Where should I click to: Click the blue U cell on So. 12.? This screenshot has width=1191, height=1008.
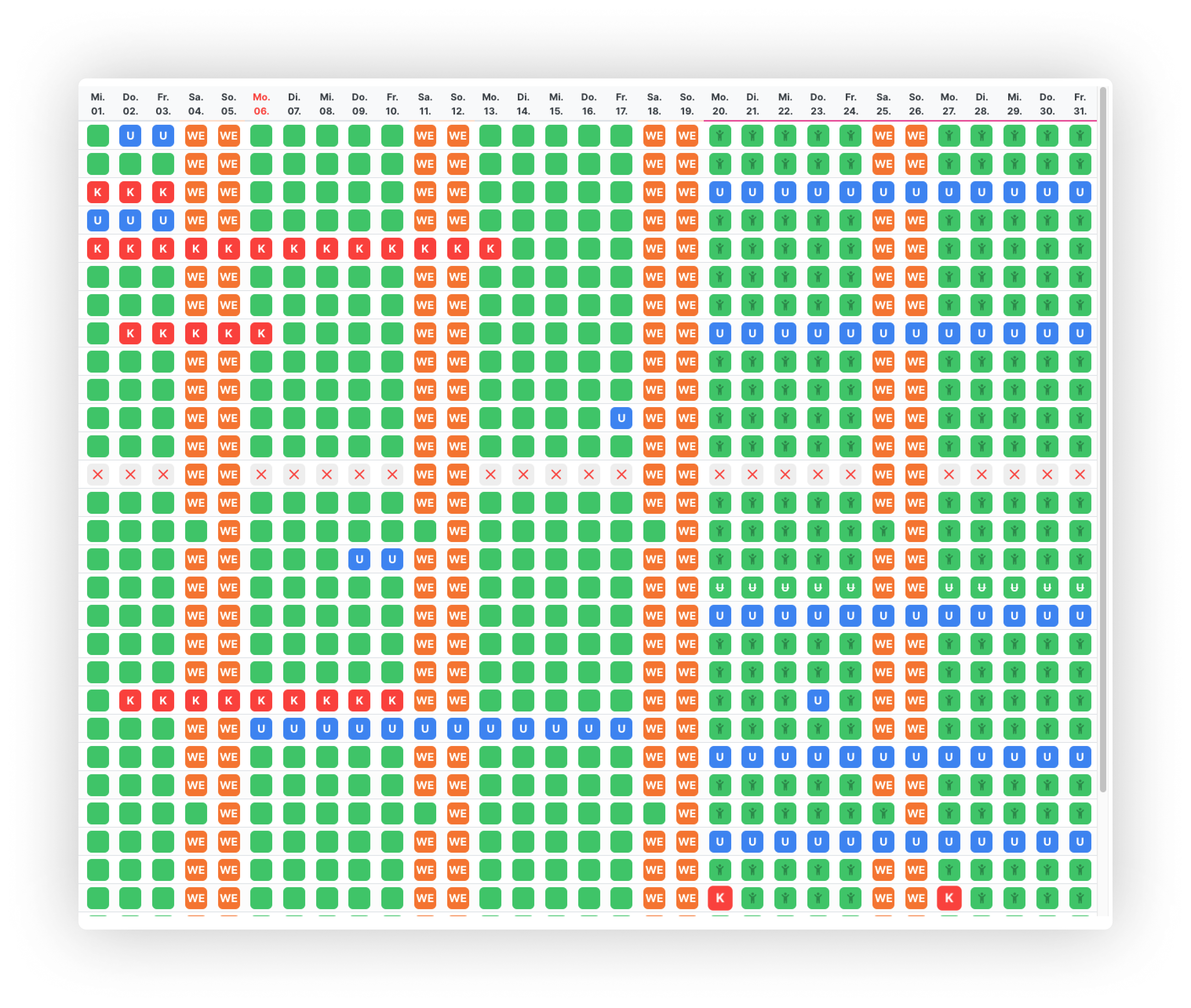(458, 729)
